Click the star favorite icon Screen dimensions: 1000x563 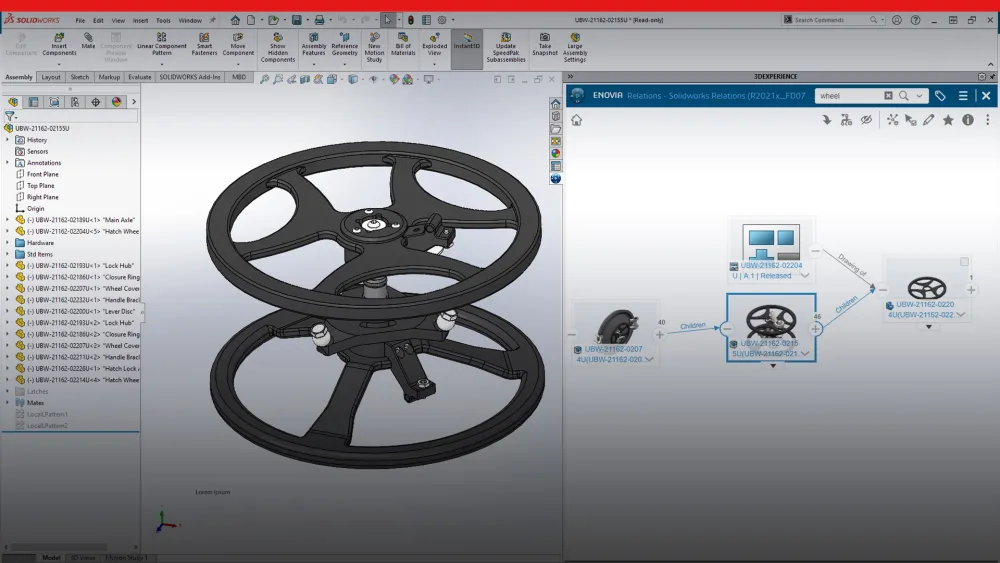948,120
